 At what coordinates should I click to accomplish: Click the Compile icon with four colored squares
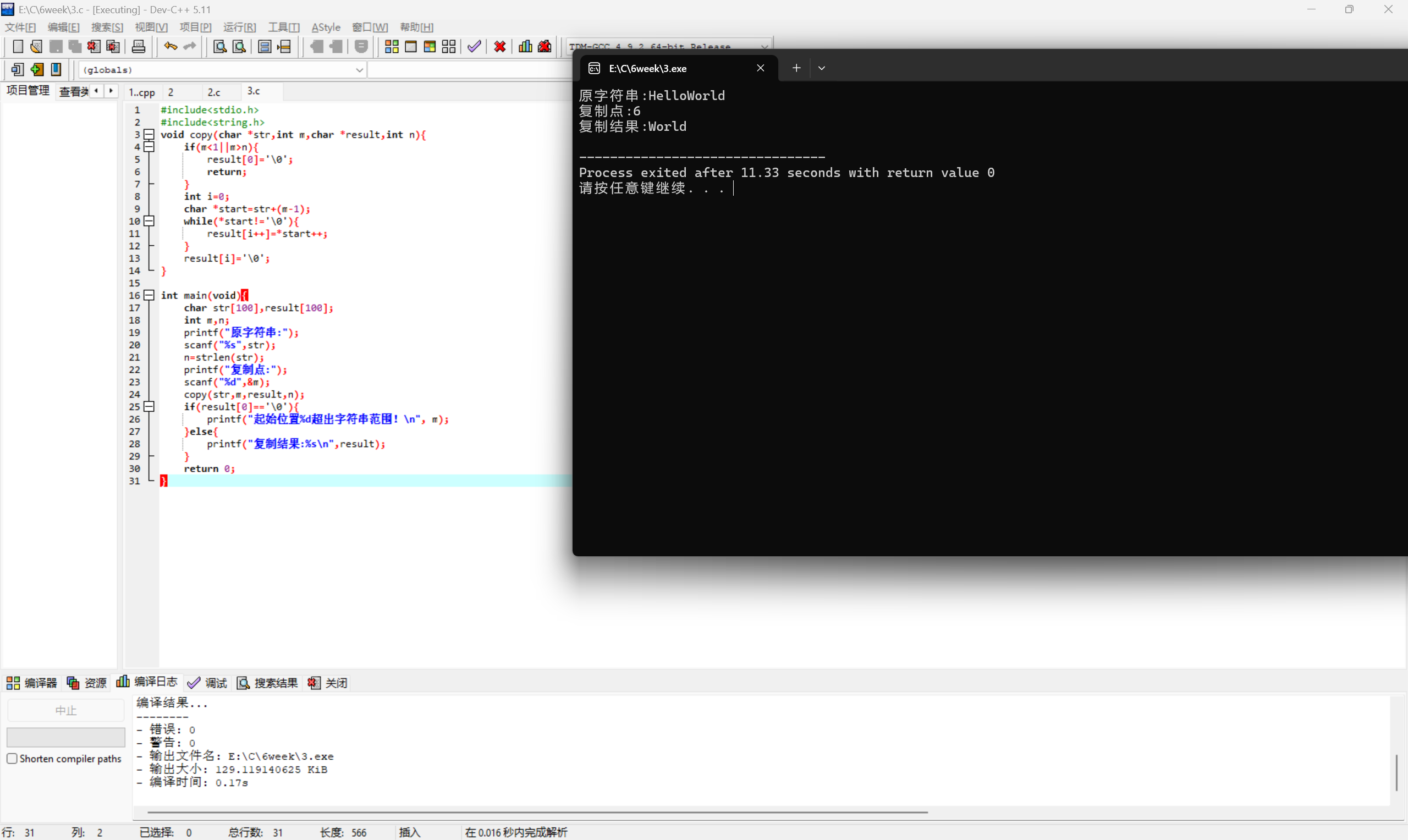(391, 46)
